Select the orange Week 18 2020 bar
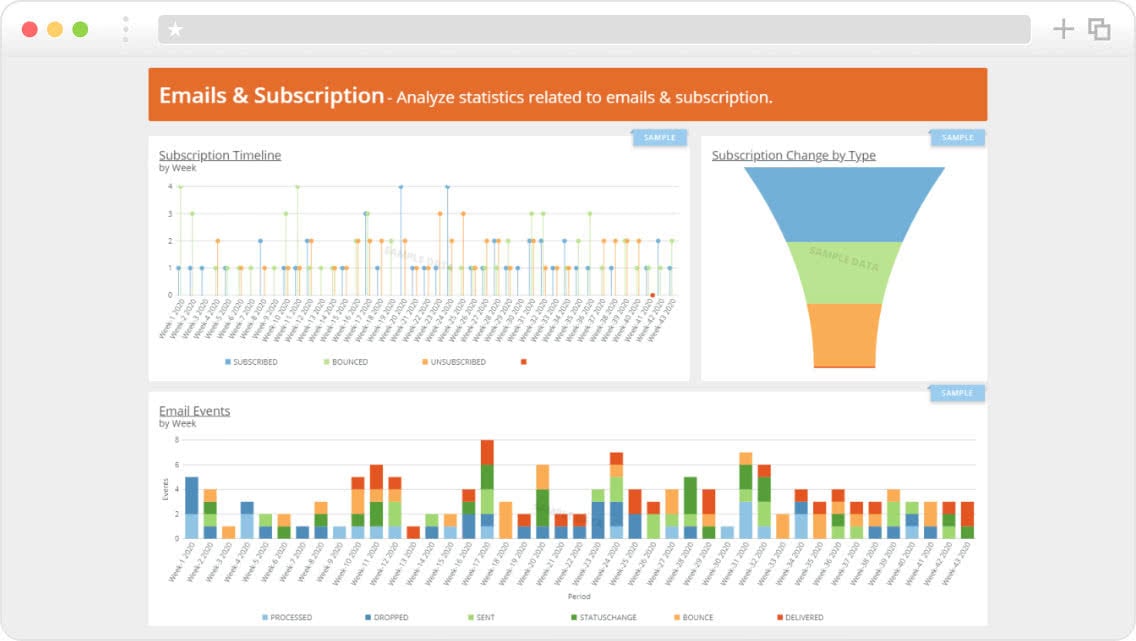 pos(506,520)
